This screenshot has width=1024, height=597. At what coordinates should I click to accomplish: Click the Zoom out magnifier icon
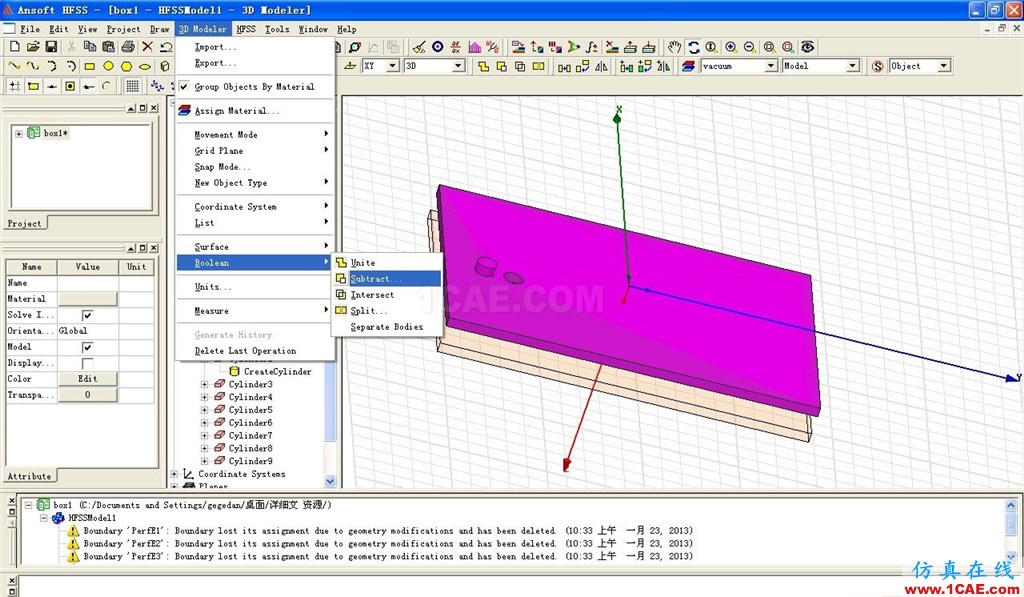click(x=750, y=47)
